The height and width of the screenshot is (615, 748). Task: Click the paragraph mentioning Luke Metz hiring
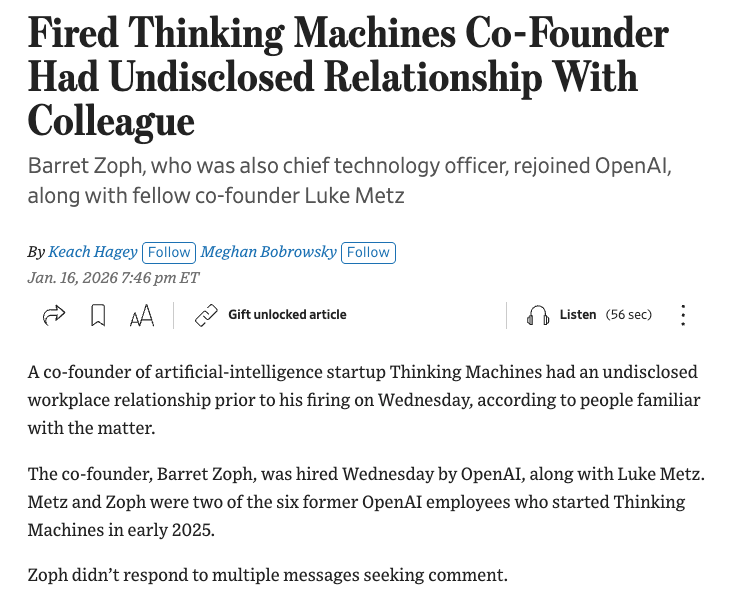[366, 502]
